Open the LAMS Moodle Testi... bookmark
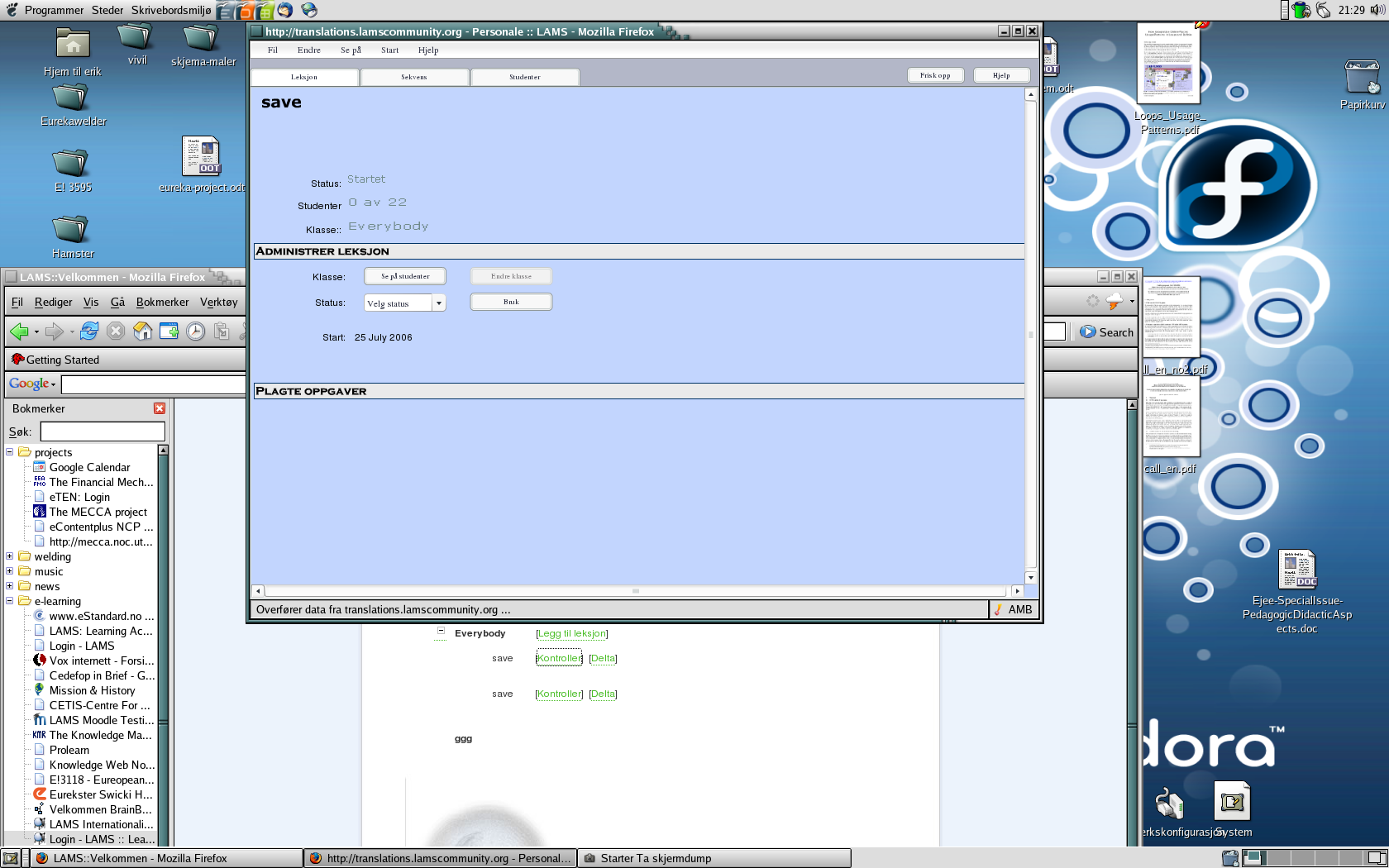The height and width of the screenshot is (868, 1389). (101, 720)
